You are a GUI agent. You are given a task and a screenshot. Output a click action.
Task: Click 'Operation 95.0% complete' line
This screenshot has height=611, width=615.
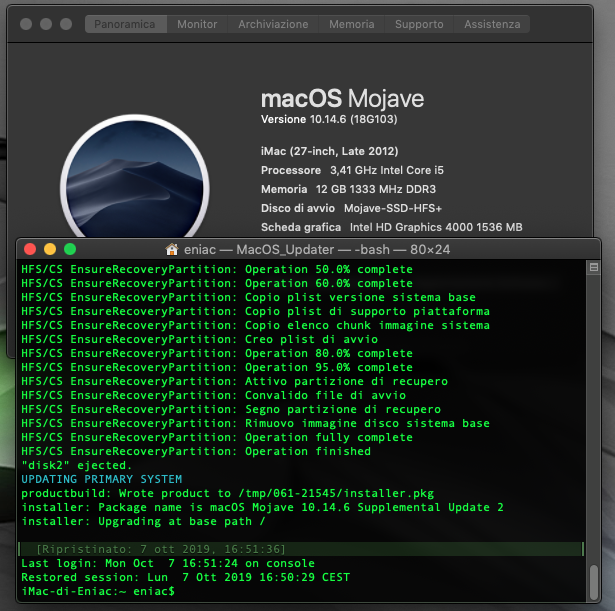(x=217, y=367)
